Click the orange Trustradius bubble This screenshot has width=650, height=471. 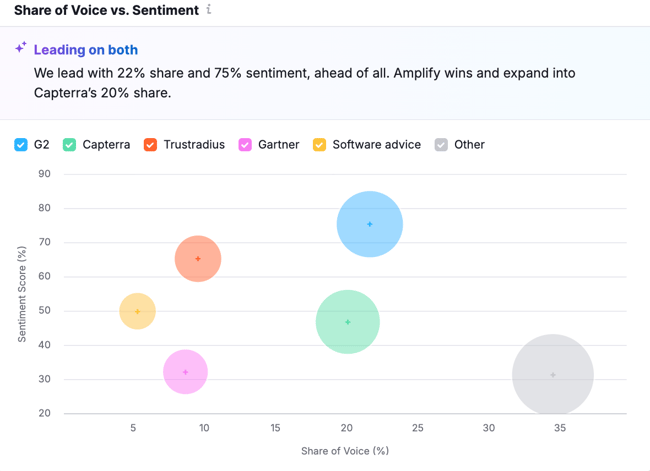(198, 259)
